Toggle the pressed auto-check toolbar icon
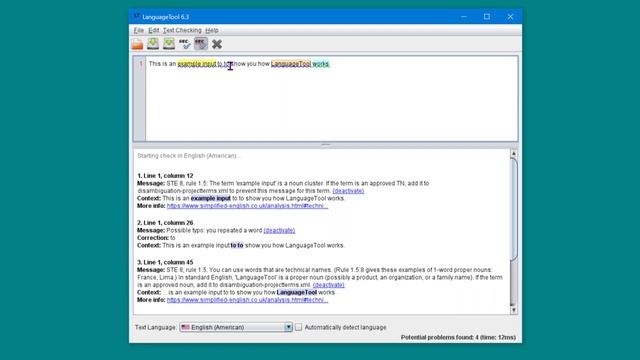 pos(200,44)
